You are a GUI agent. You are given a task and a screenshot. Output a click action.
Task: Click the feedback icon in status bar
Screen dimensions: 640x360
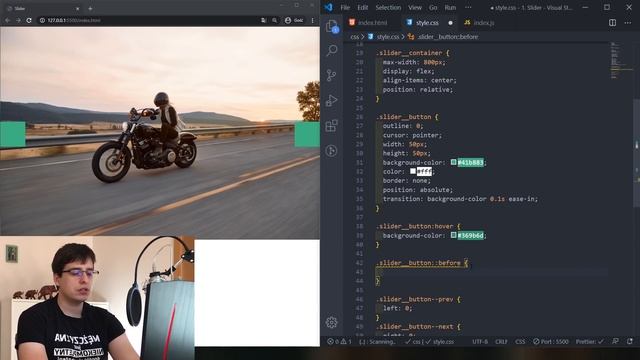click(615, 341)
